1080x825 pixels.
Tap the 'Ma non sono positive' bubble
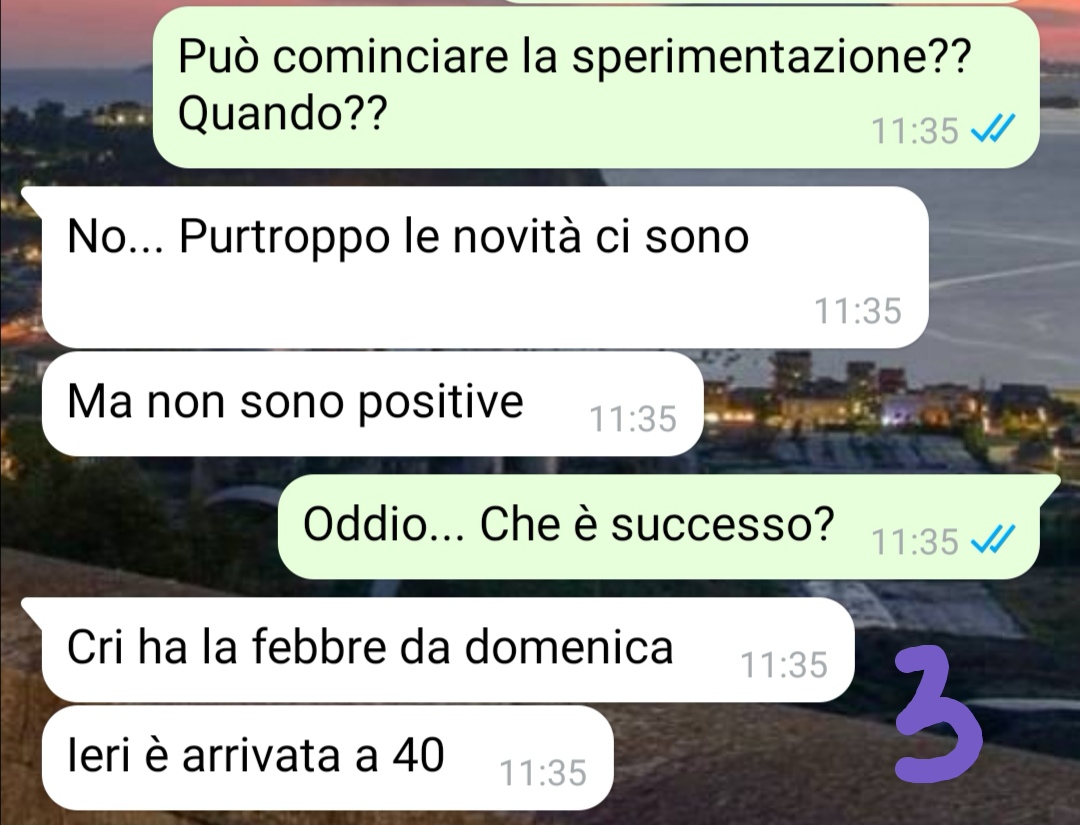click(373, 404)
